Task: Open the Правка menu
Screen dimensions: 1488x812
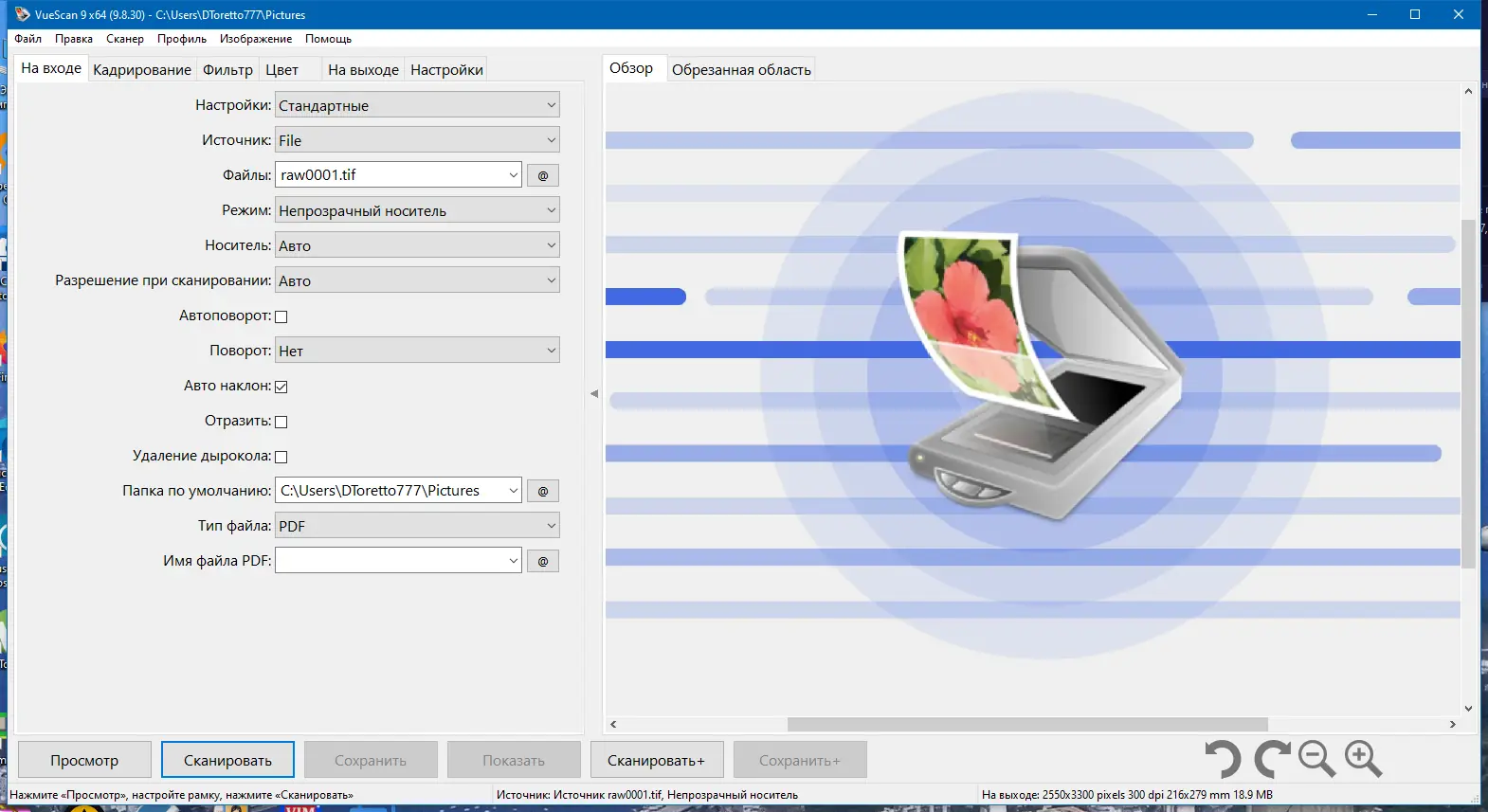Action: (x=74, y=39)
